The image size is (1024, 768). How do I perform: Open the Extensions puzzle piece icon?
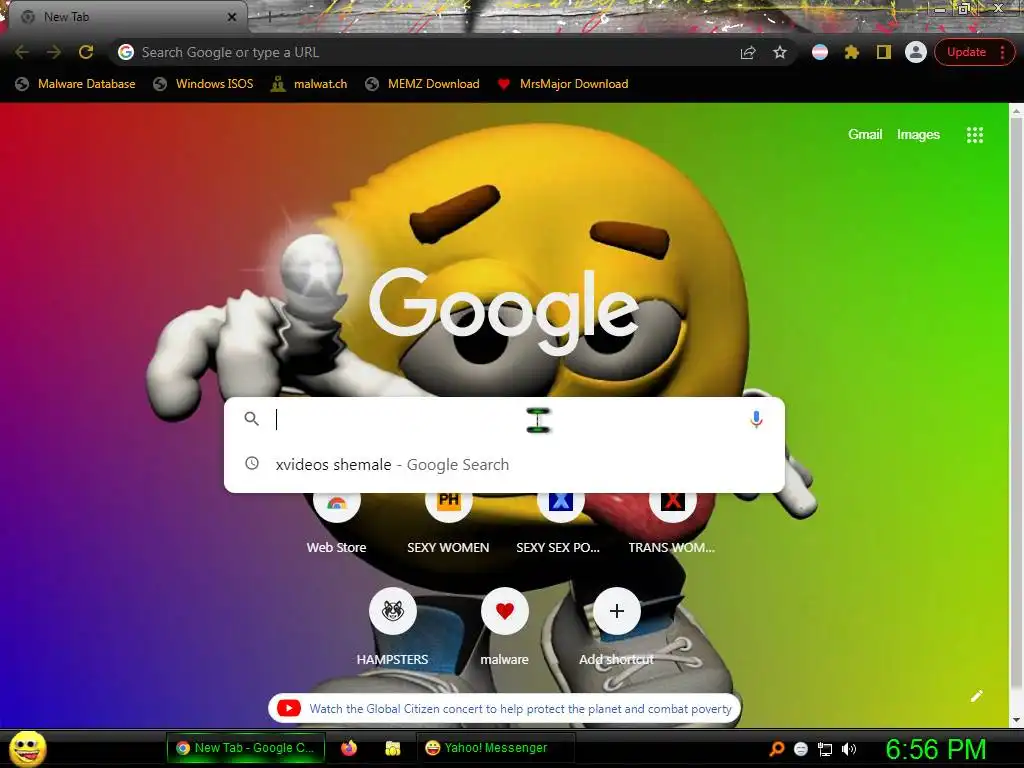point(852,52)
